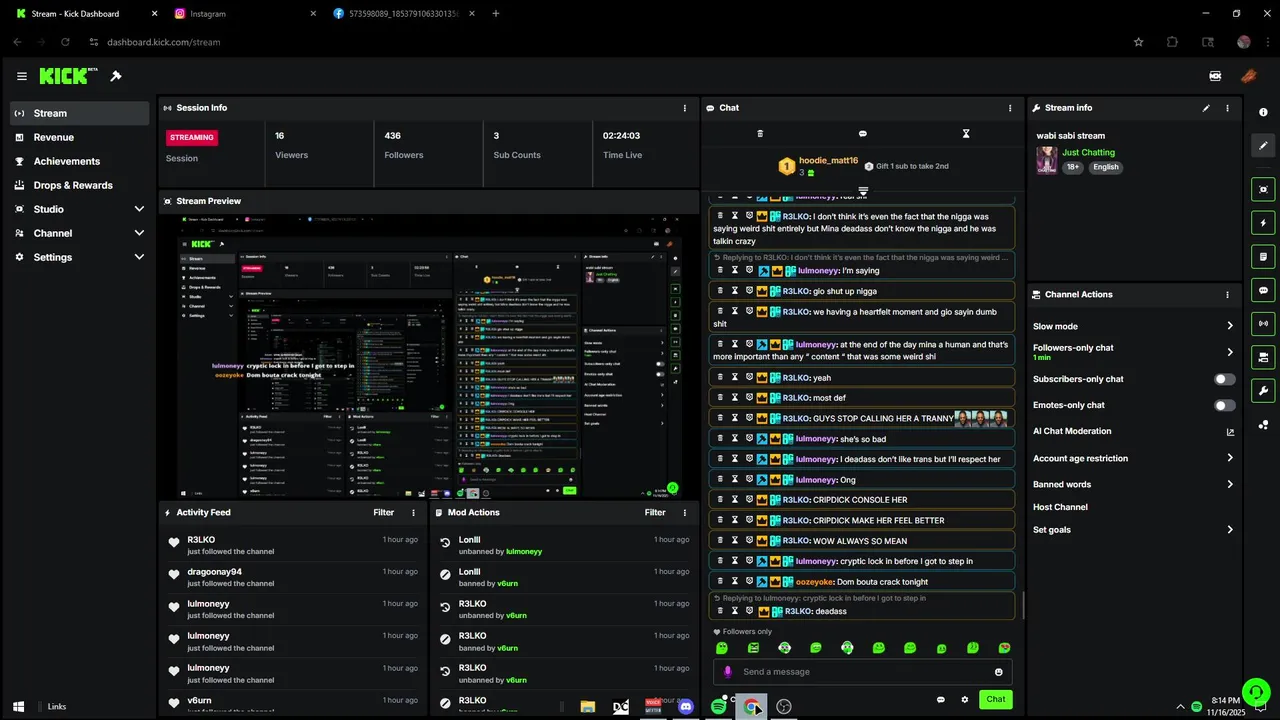This screenshot has height=720, width=1280.
Task: Toggle the focus frame panel in right sidebar
Action: click(1264, 189)
